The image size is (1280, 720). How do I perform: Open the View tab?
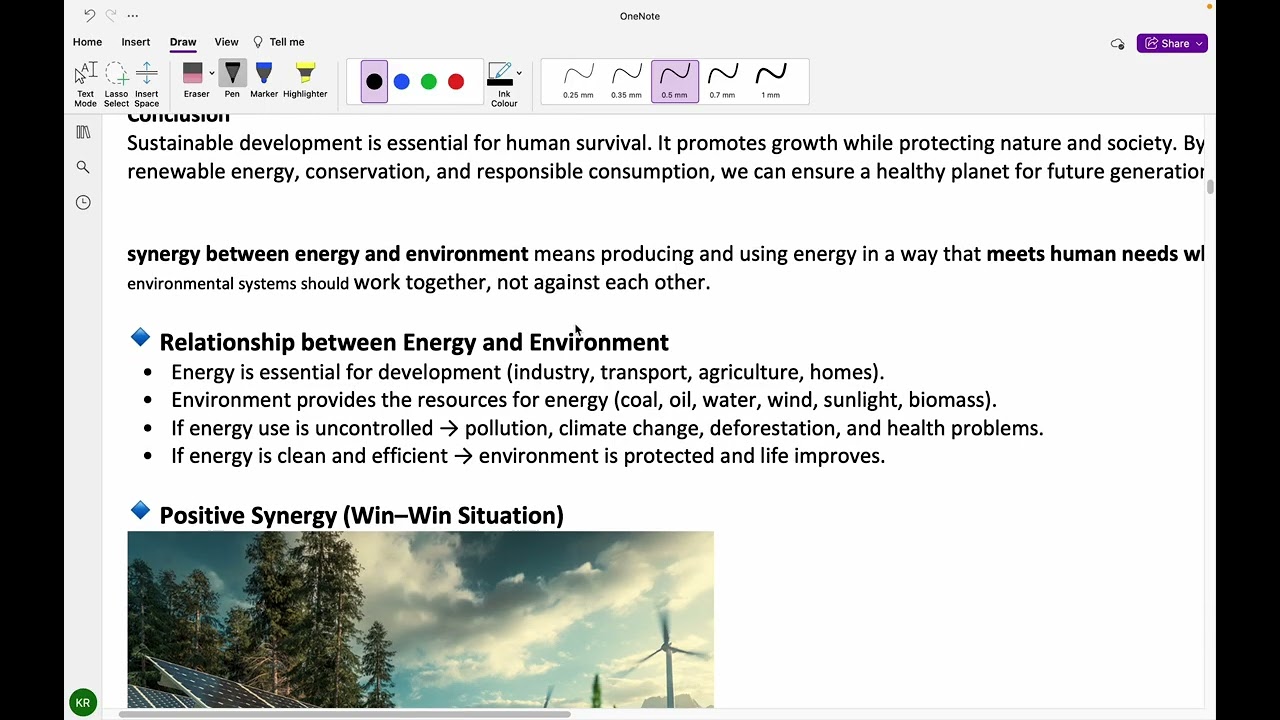[x=226, y=42]
